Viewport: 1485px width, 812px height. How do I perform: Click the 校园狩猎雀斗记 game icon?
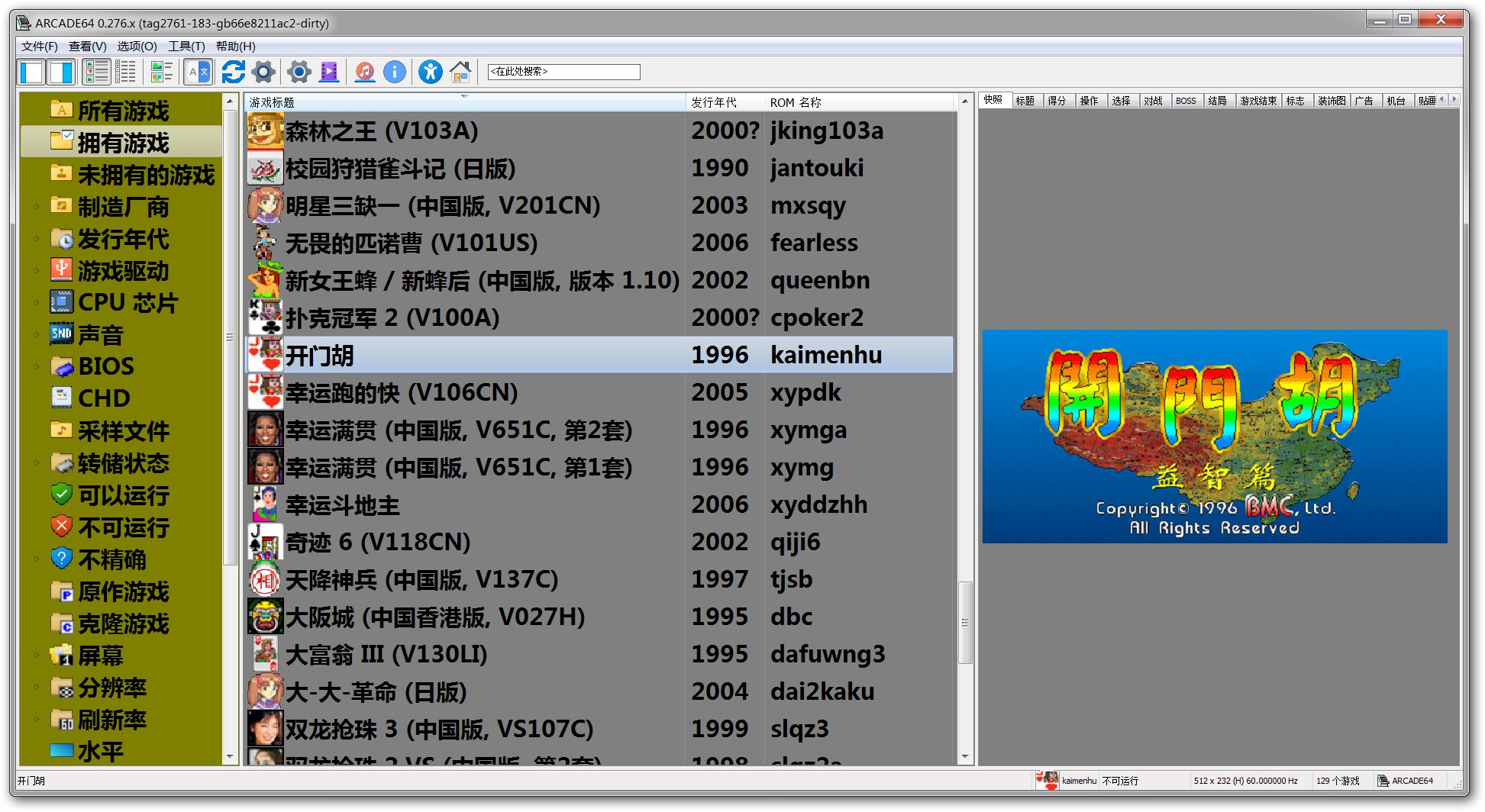coord(266,168)
